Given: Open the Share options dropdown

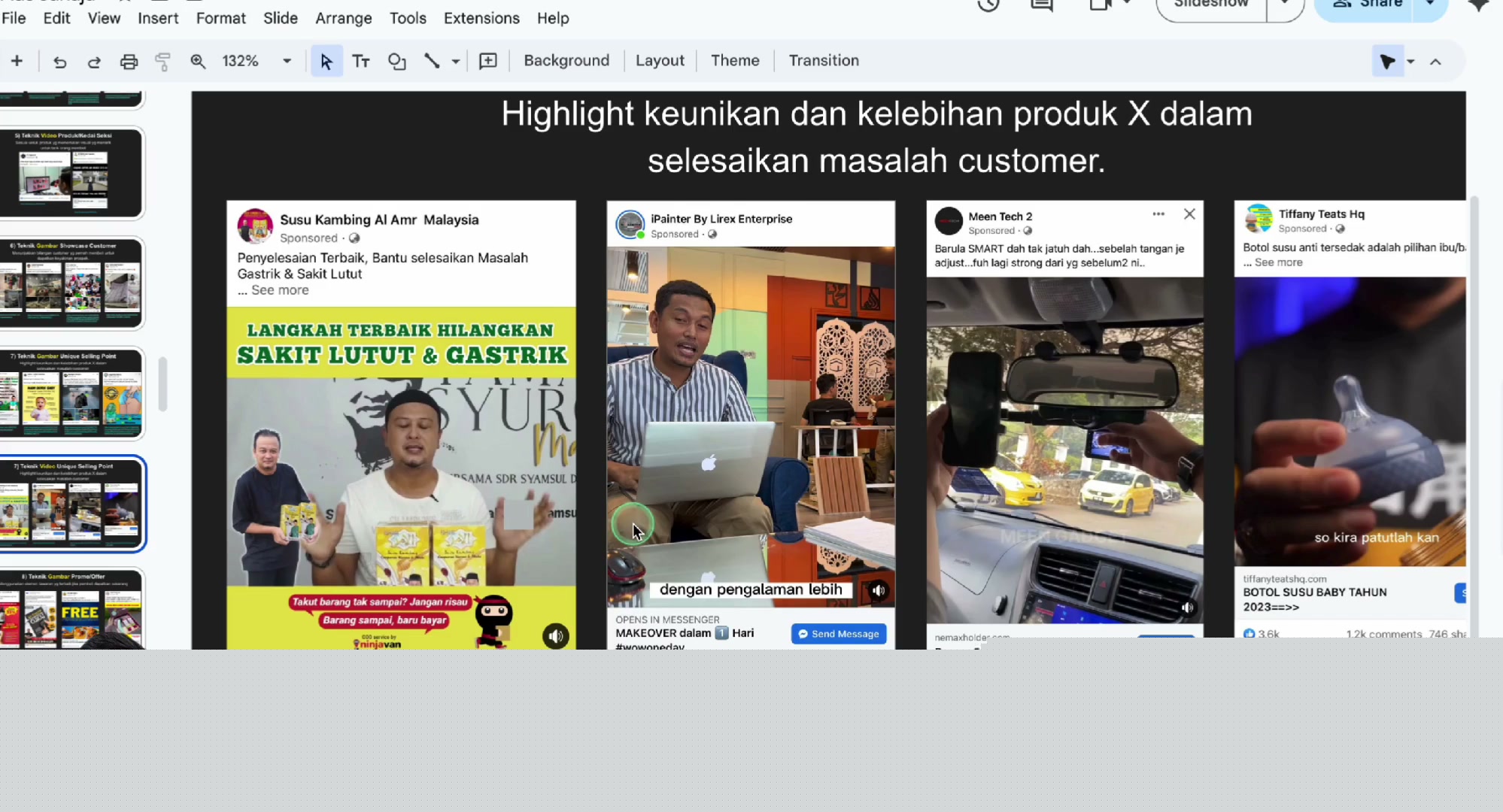Looking at the screenshot, I should pos(1430,5).
